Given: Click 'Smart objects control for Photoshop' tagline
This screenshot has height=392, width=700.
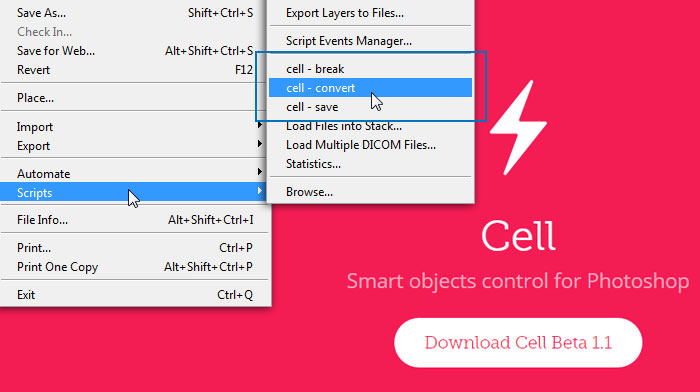Looking at the screenshot, I should 518,281.
